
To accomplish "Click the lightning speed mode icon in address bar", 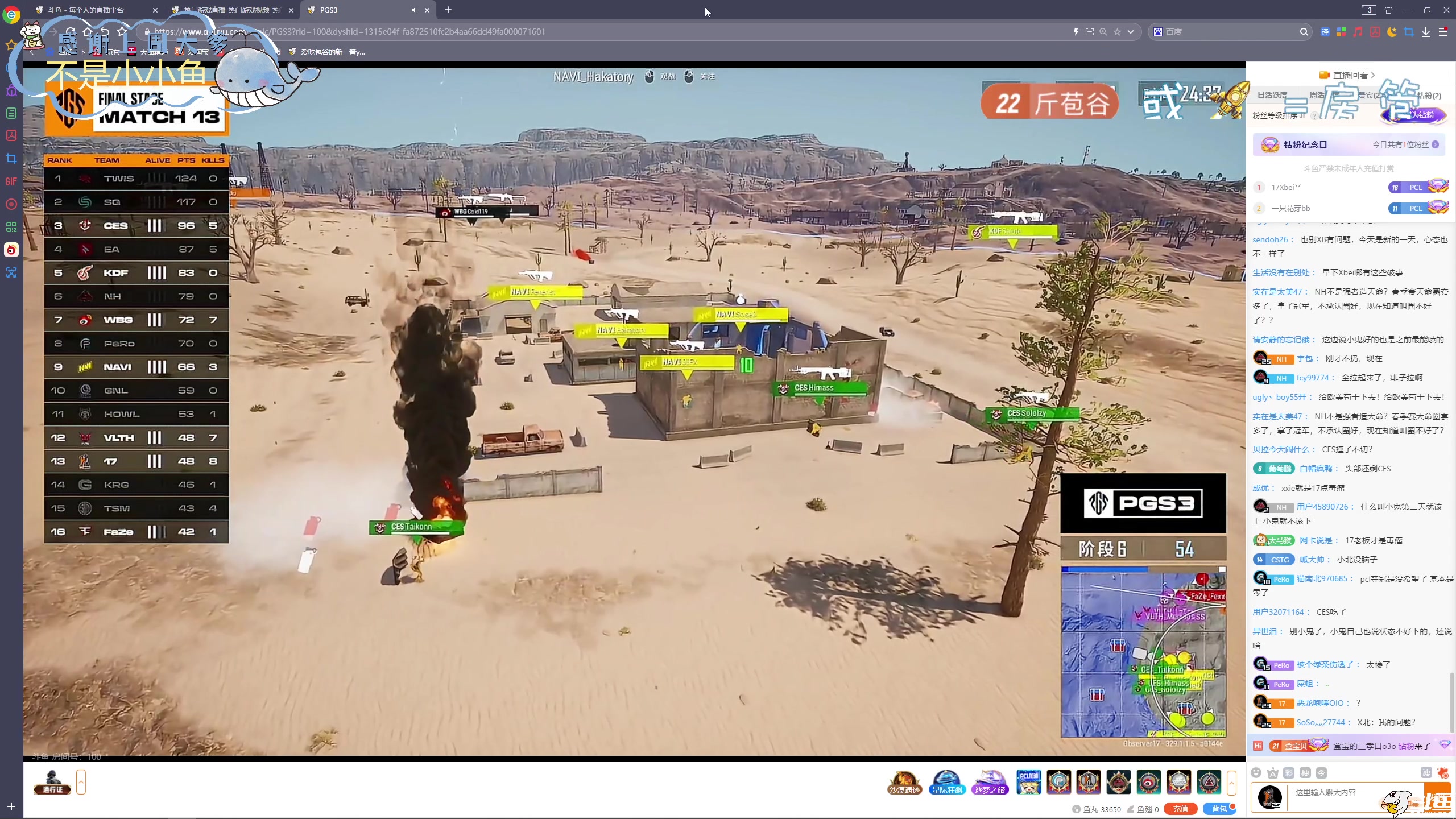I will tap(1076, 32).
